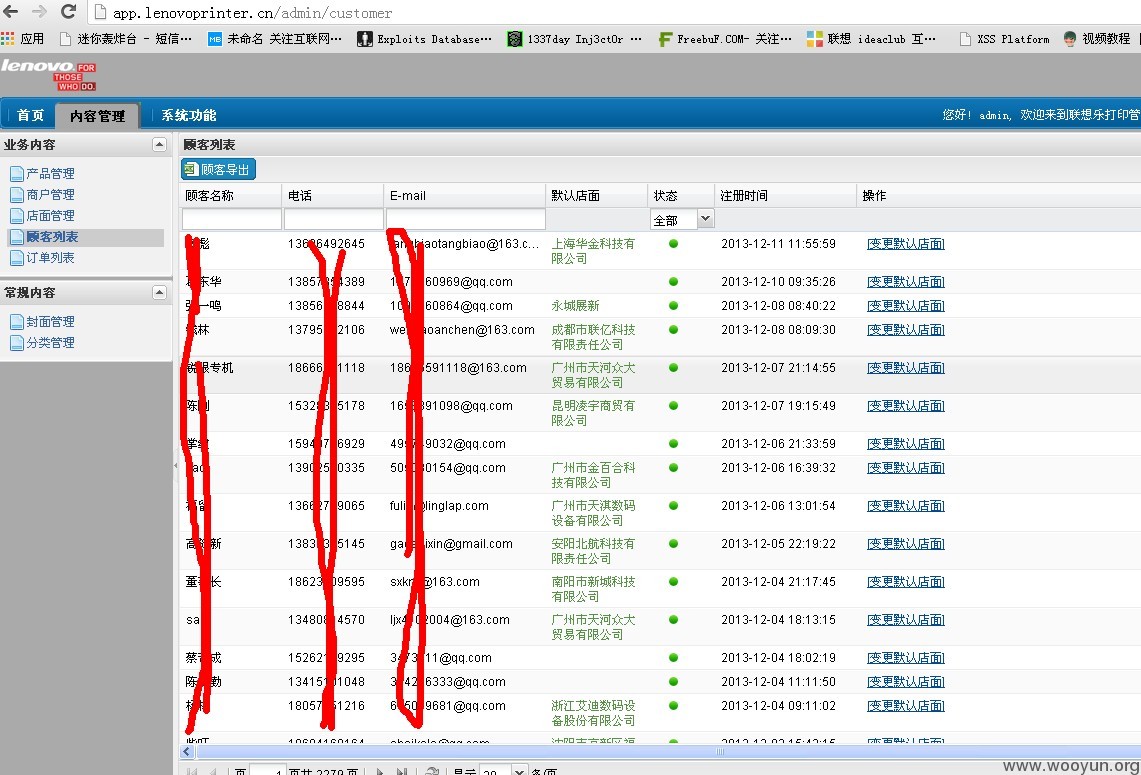Click the horizontal scrollbar left arrow
This screenshot has width=1141, height=775.
pyautogui.click(x=187, y=752)
